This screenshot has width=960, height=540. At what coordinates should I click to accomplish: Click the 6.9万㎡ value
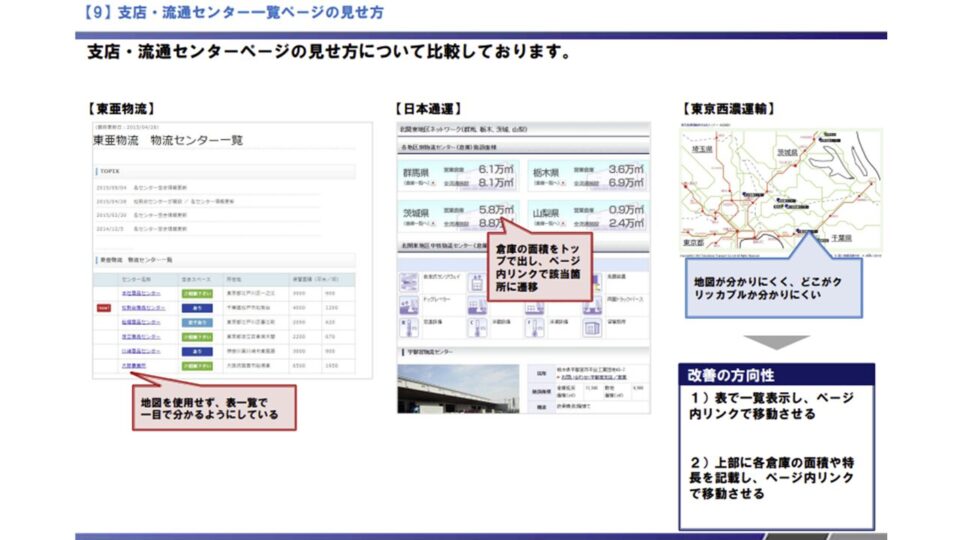(626, 182)
